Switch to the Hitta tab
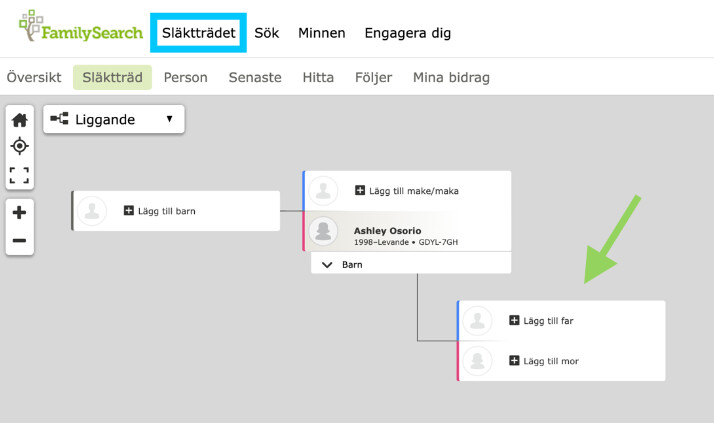Viewport: 714px width, 444px height. pyautogui.click(x=318, y=77)
